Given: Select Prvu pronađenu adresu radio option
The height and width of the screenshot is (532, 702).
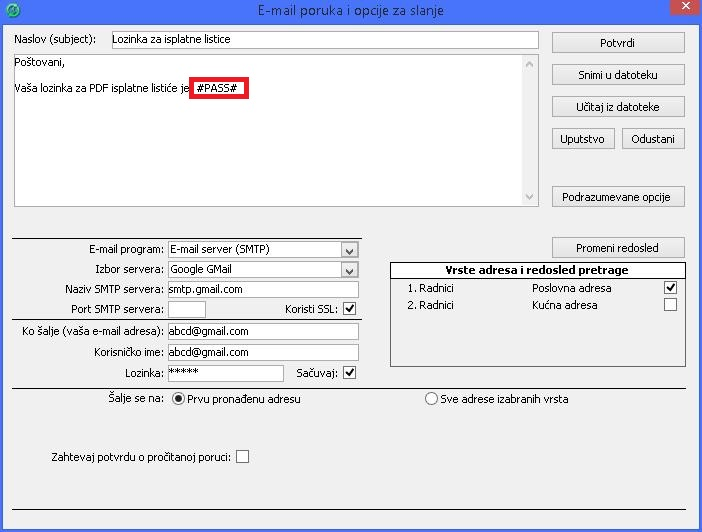Looking at the screenshot, I should click(179, 399).
